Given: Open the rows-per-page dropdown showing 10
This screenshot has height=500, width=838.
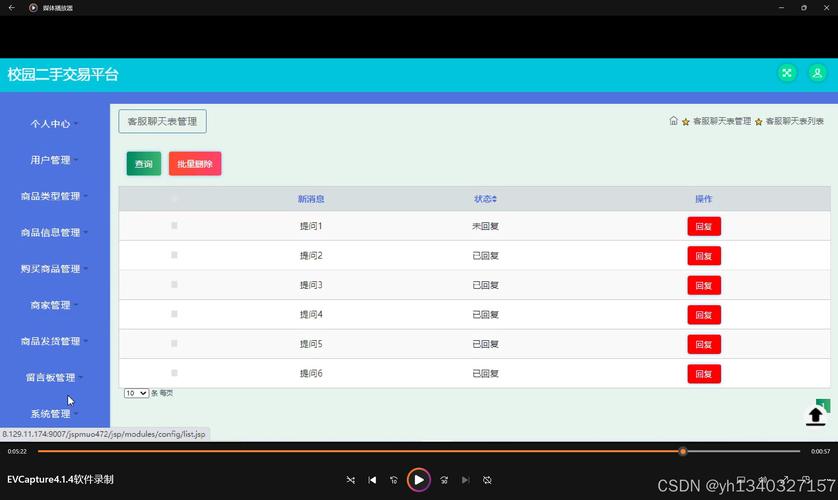Looking at the screenshot, I should (x=136, y=393).
